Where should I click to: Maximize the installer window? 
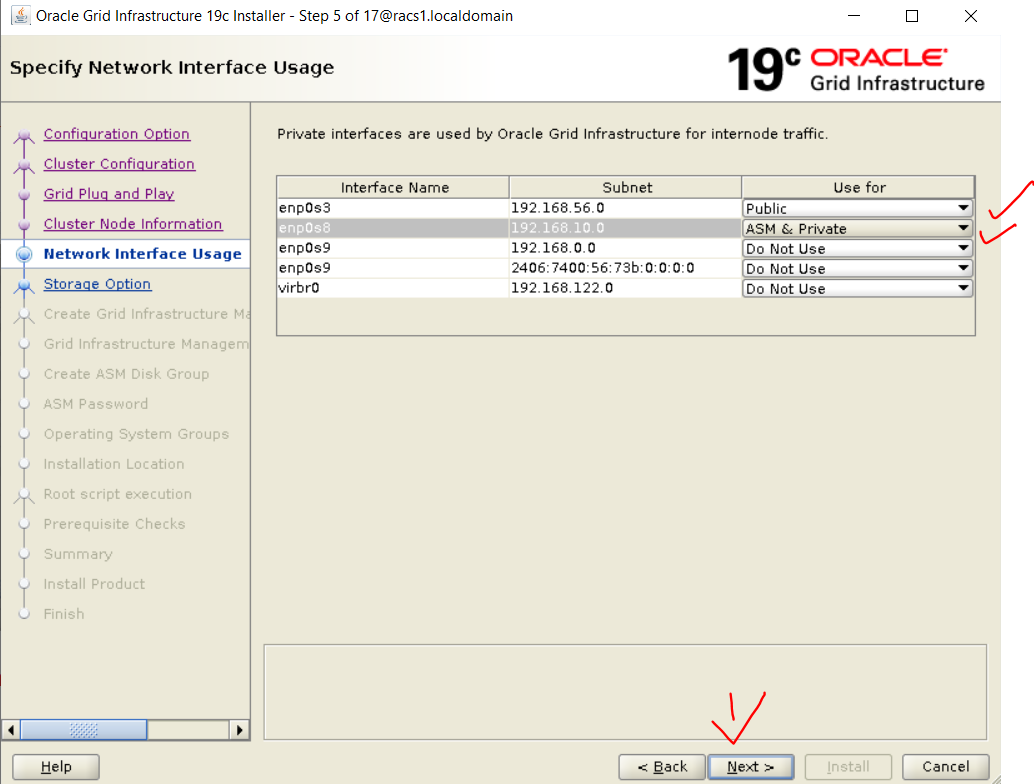912,15
